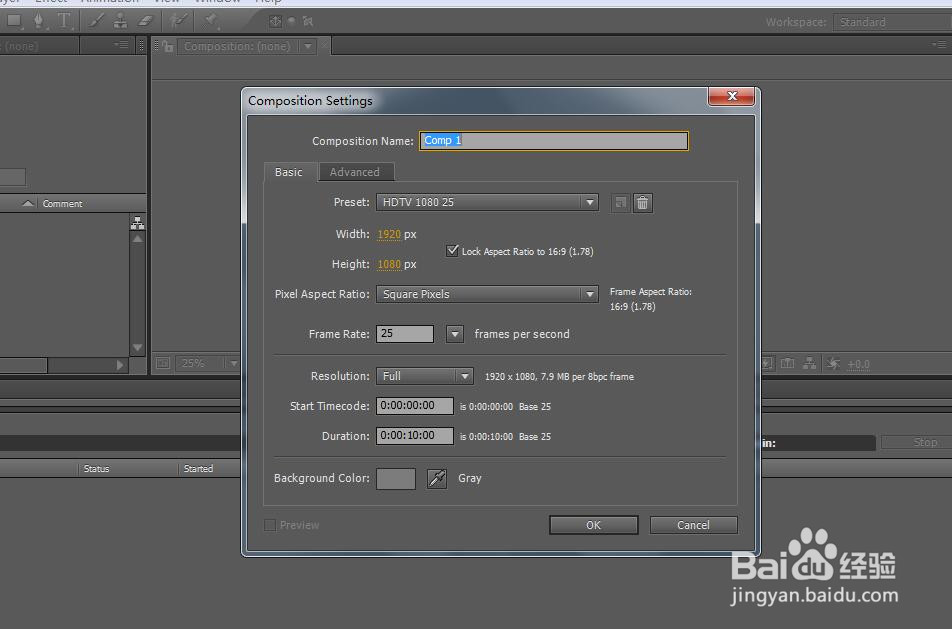Open the Workspace Standard dropdown
Screen dimensions: 952x629
pos(892,22)
